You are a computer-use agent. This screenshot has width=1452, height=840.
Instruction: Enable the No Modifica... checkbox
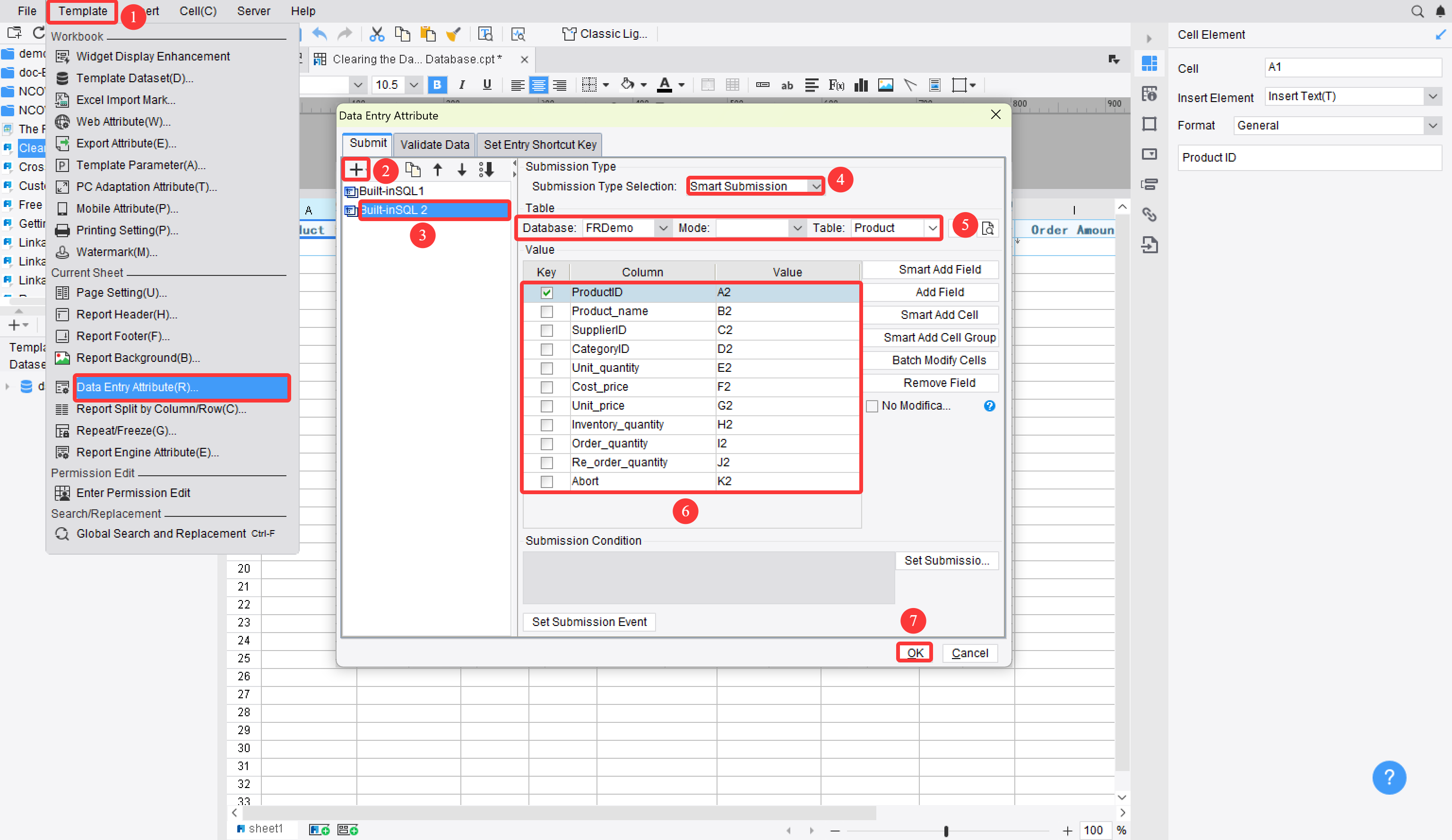[x=873, y=406]
